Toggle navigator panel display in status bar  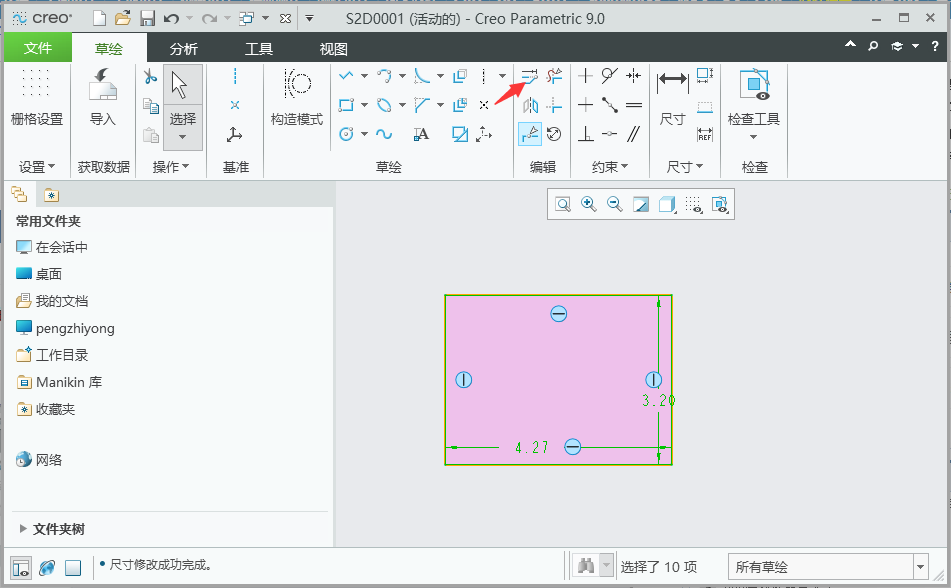21,567
